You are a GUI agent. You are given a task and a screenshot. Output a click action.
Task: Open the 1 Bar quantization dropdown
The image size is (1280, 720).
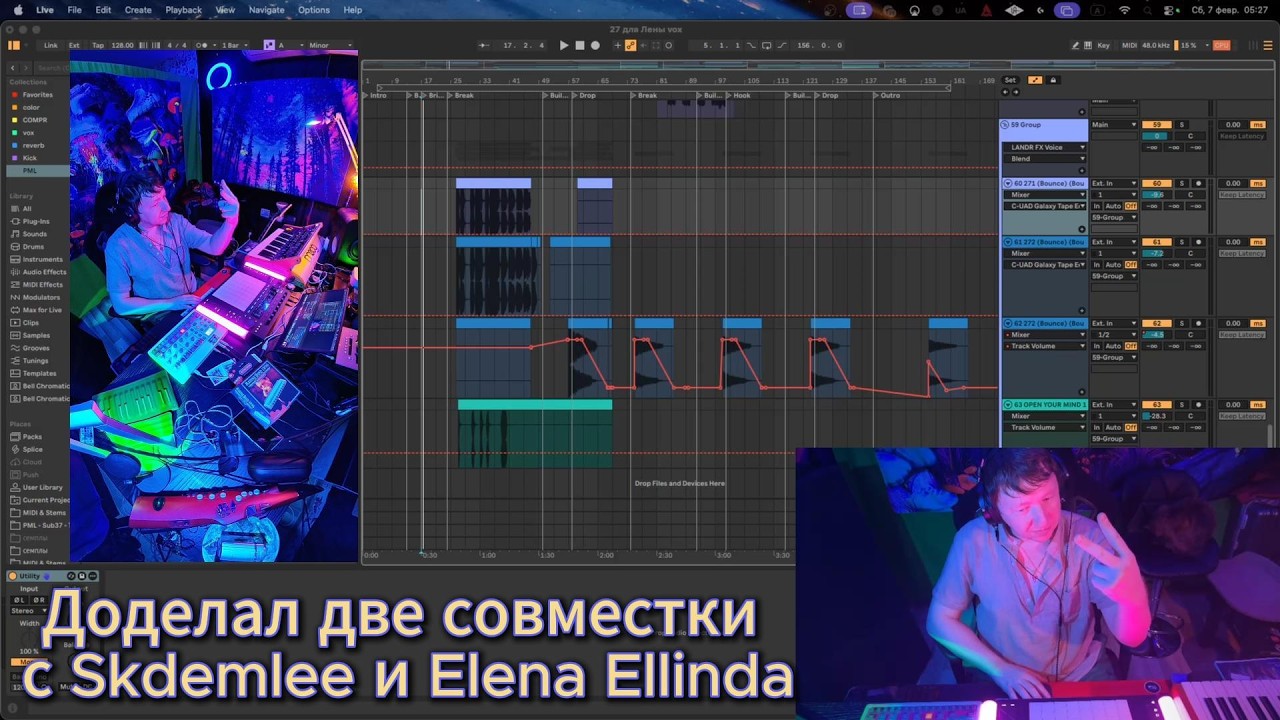pyautogui.click(x=233, y=45)
